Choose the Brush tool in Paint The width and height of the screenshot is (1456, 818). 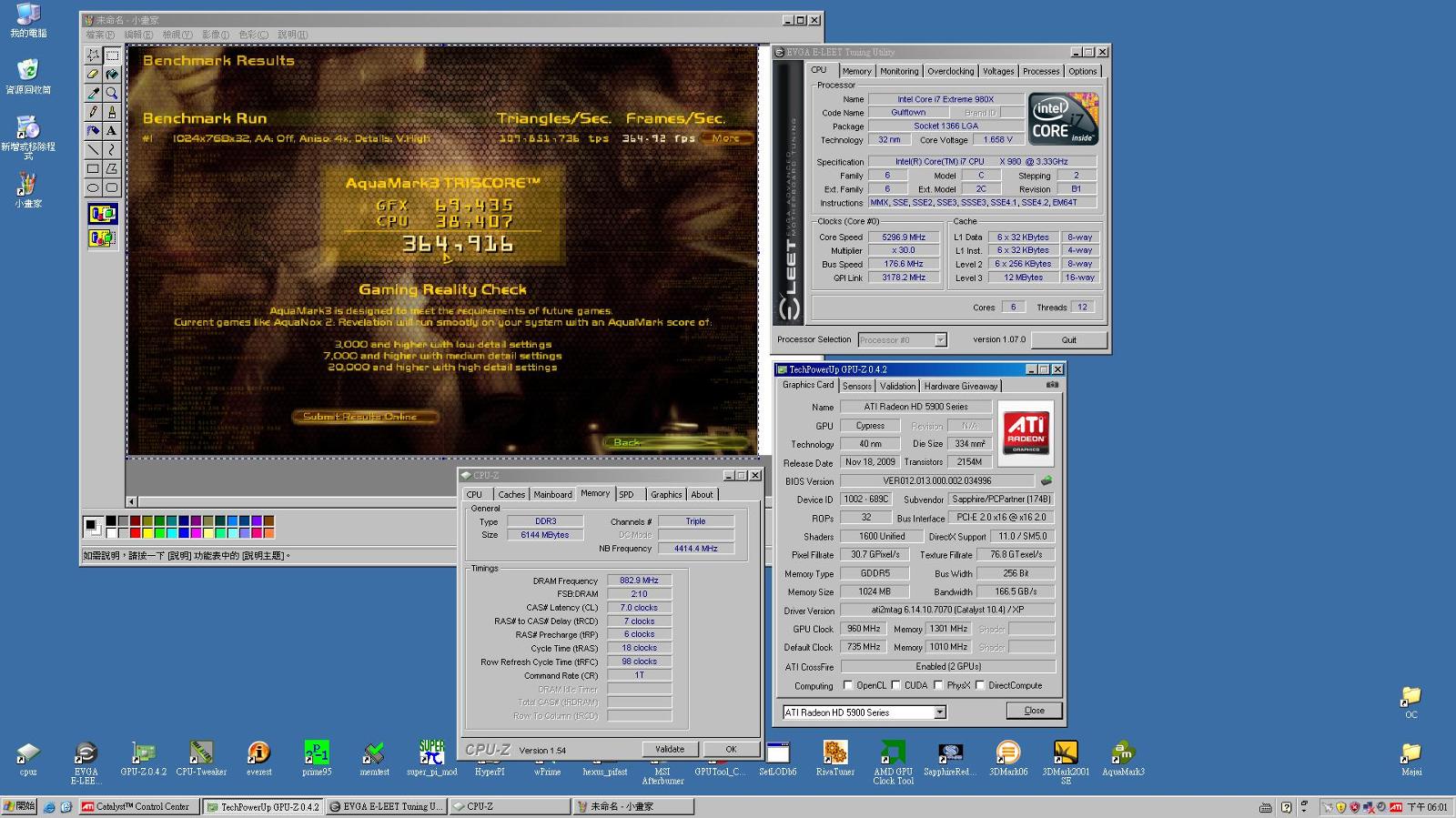112,111
